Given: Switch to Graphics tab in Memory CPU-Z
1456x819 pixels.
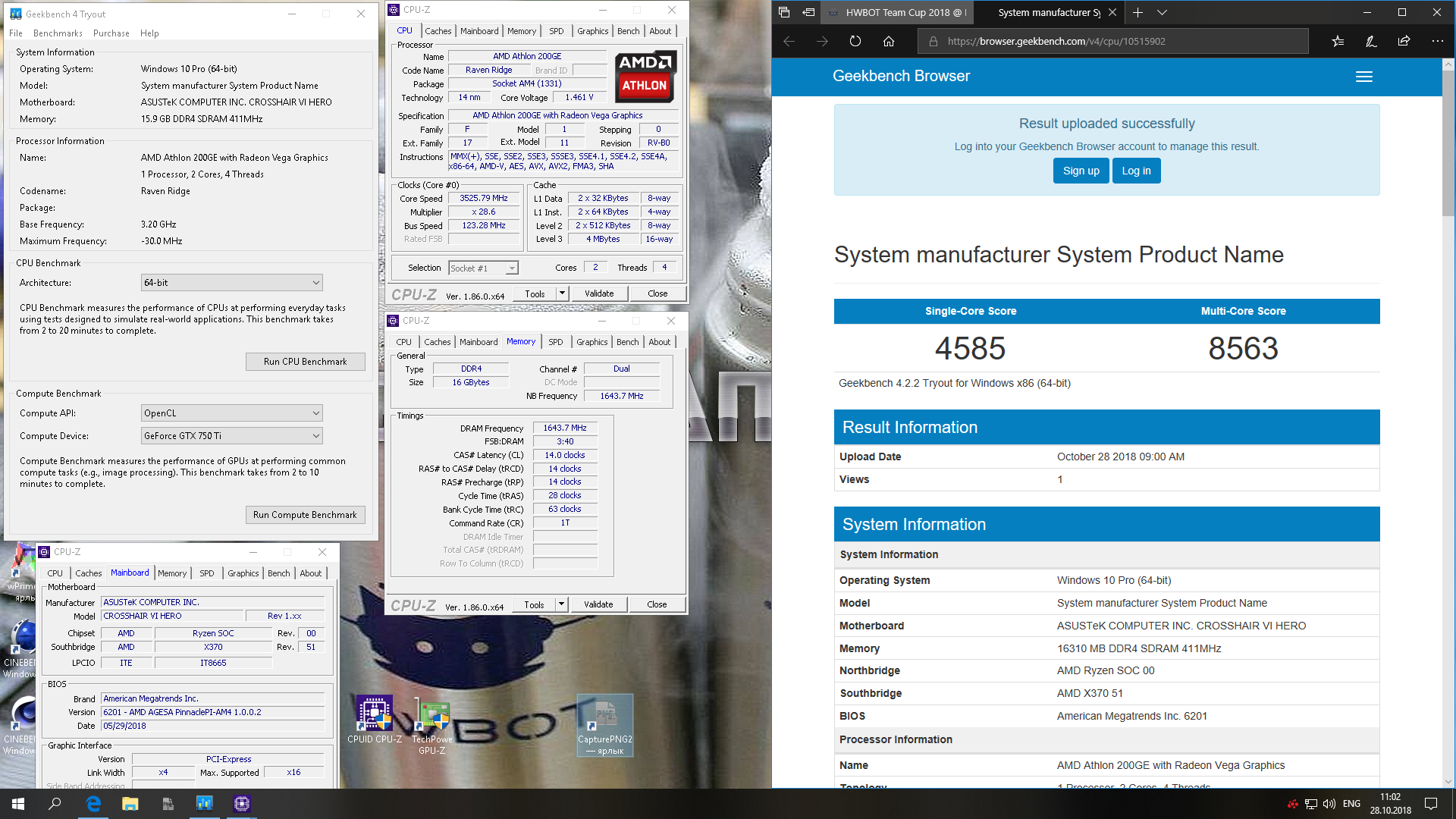Looking at the screenshot, I should click(x=592, y=342).
